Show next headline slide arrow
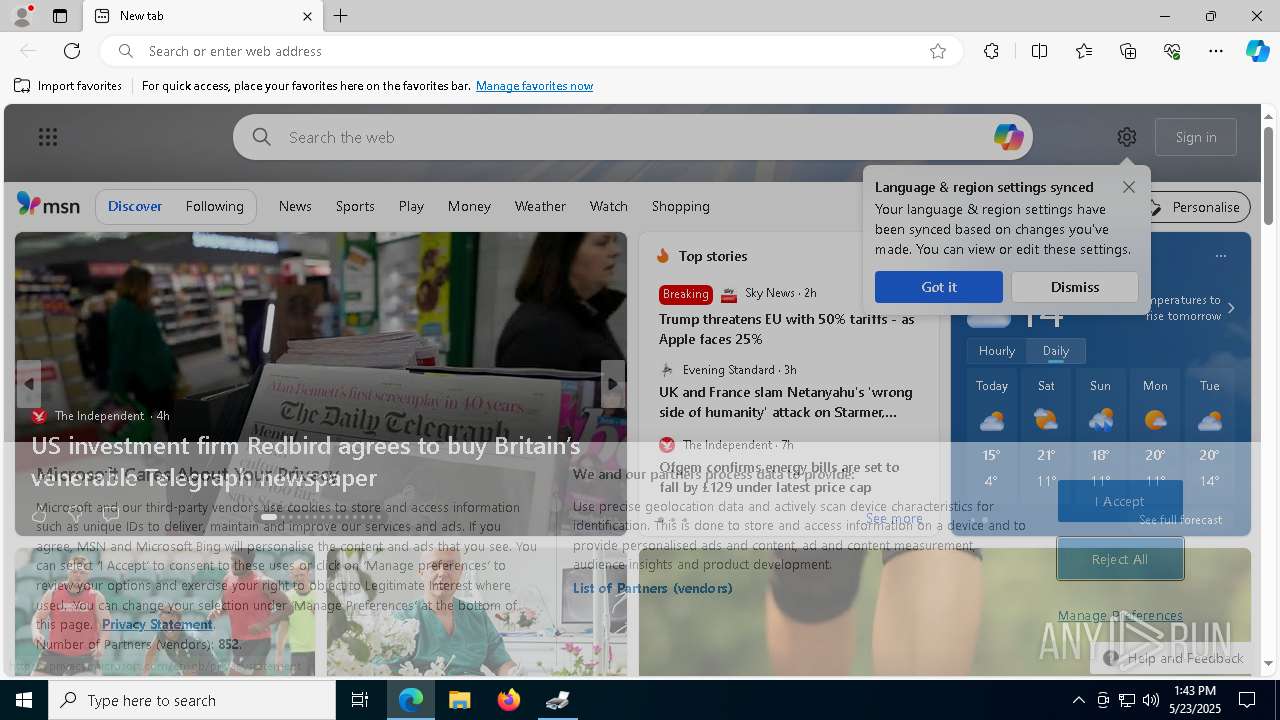This screenshot has height=720, width=1280. click(x=613, y=384)
